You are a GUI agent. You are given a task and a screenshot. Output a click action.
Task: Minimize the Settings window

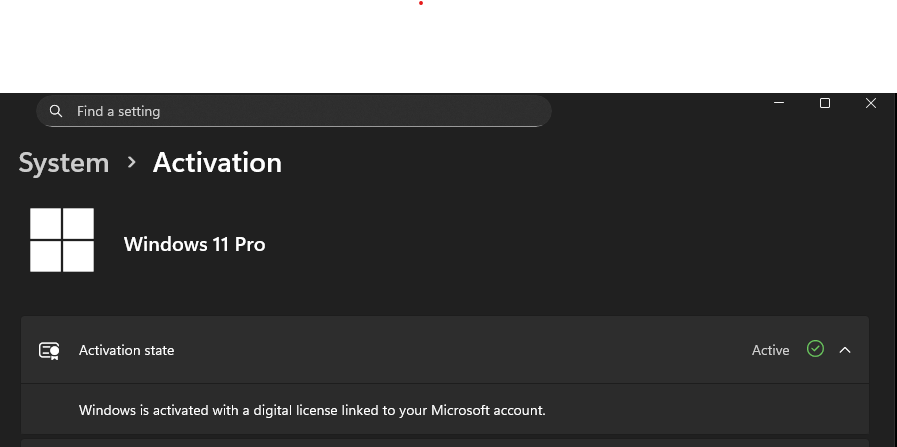point(779,103)
